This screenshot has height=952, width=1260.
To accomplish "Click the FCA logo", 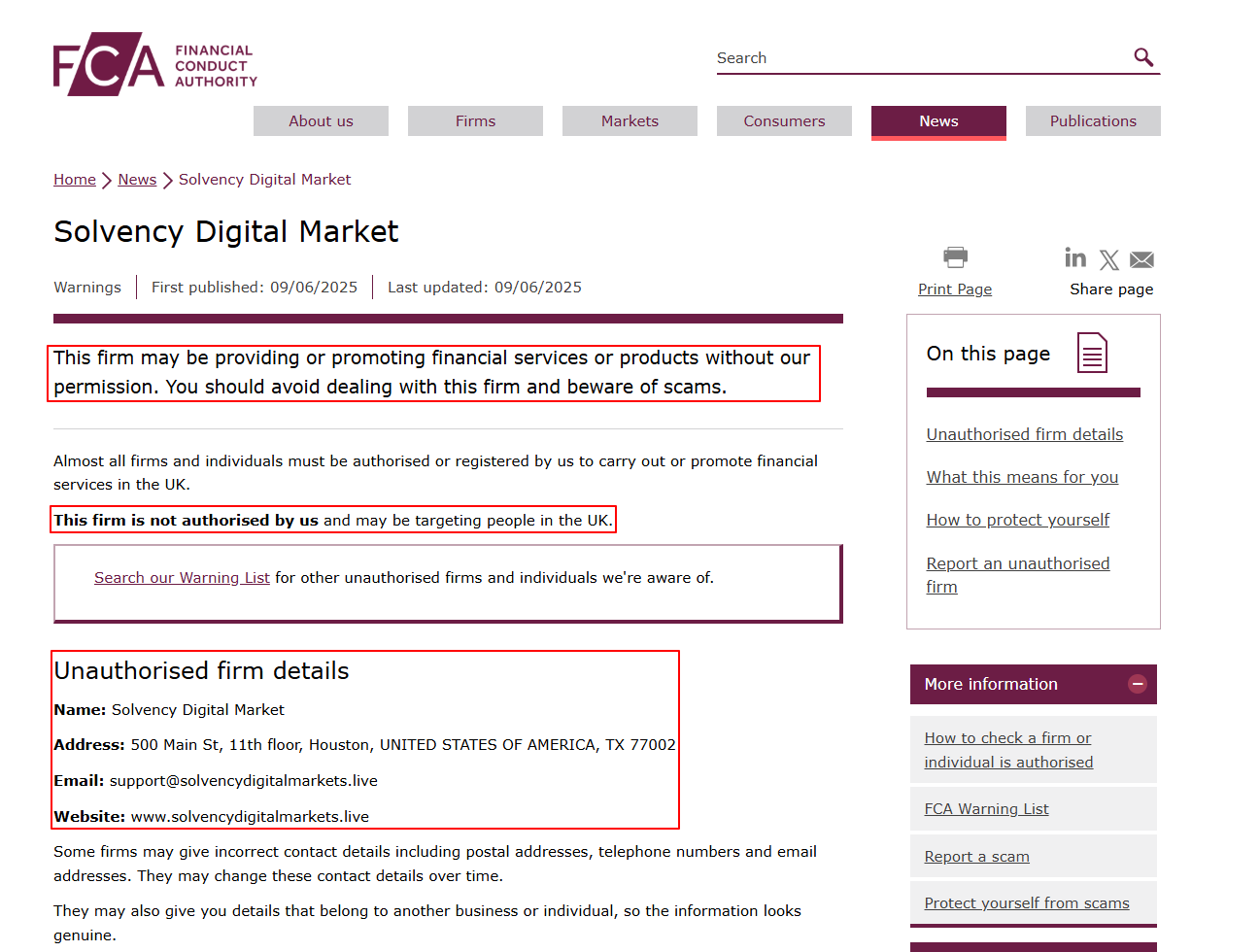I will pyautogui.click(x=155, y=64).
